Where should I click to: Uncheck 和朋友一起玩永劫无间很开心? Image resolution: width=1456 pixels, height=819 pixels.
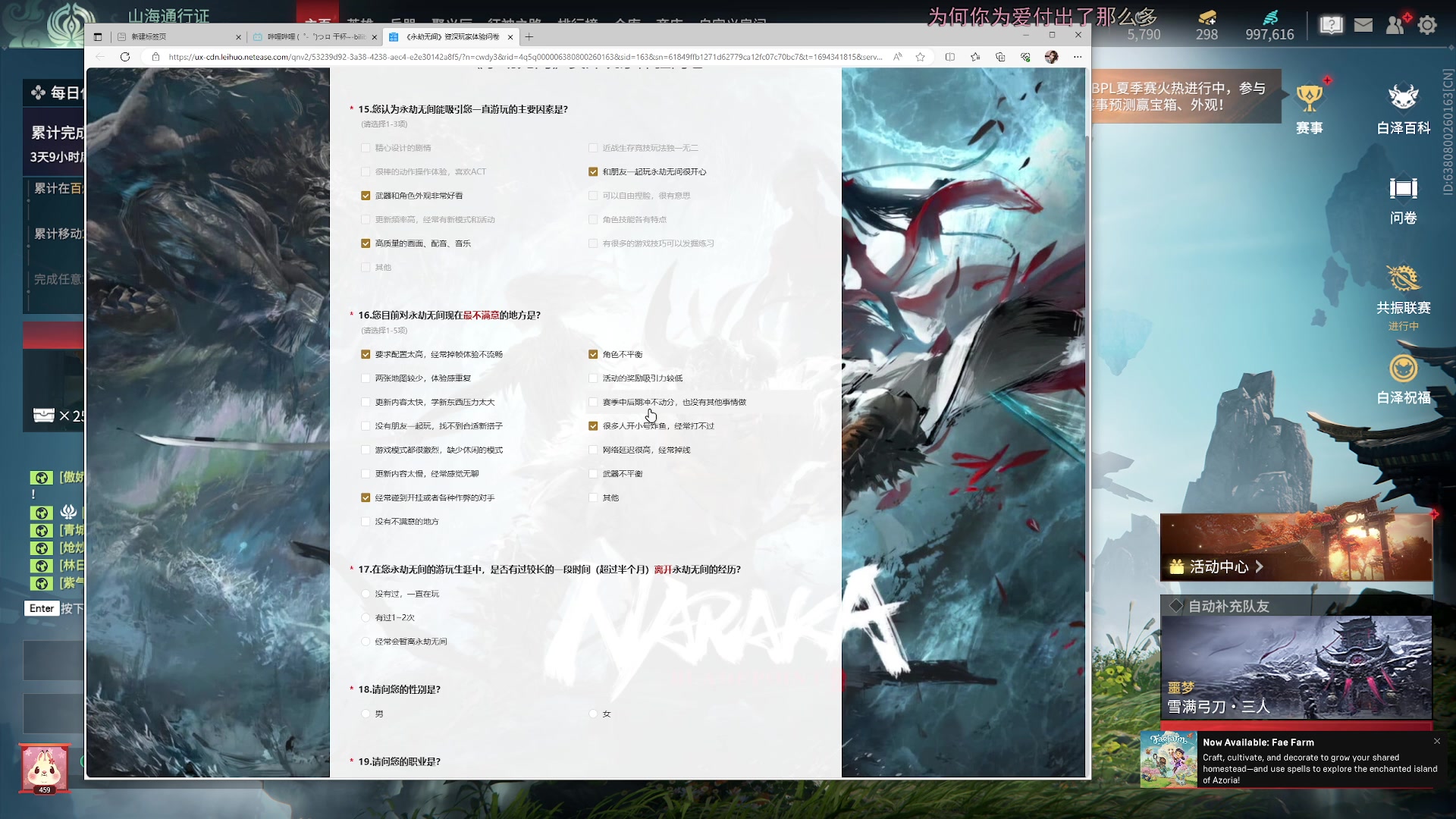(x=593, y=172)
